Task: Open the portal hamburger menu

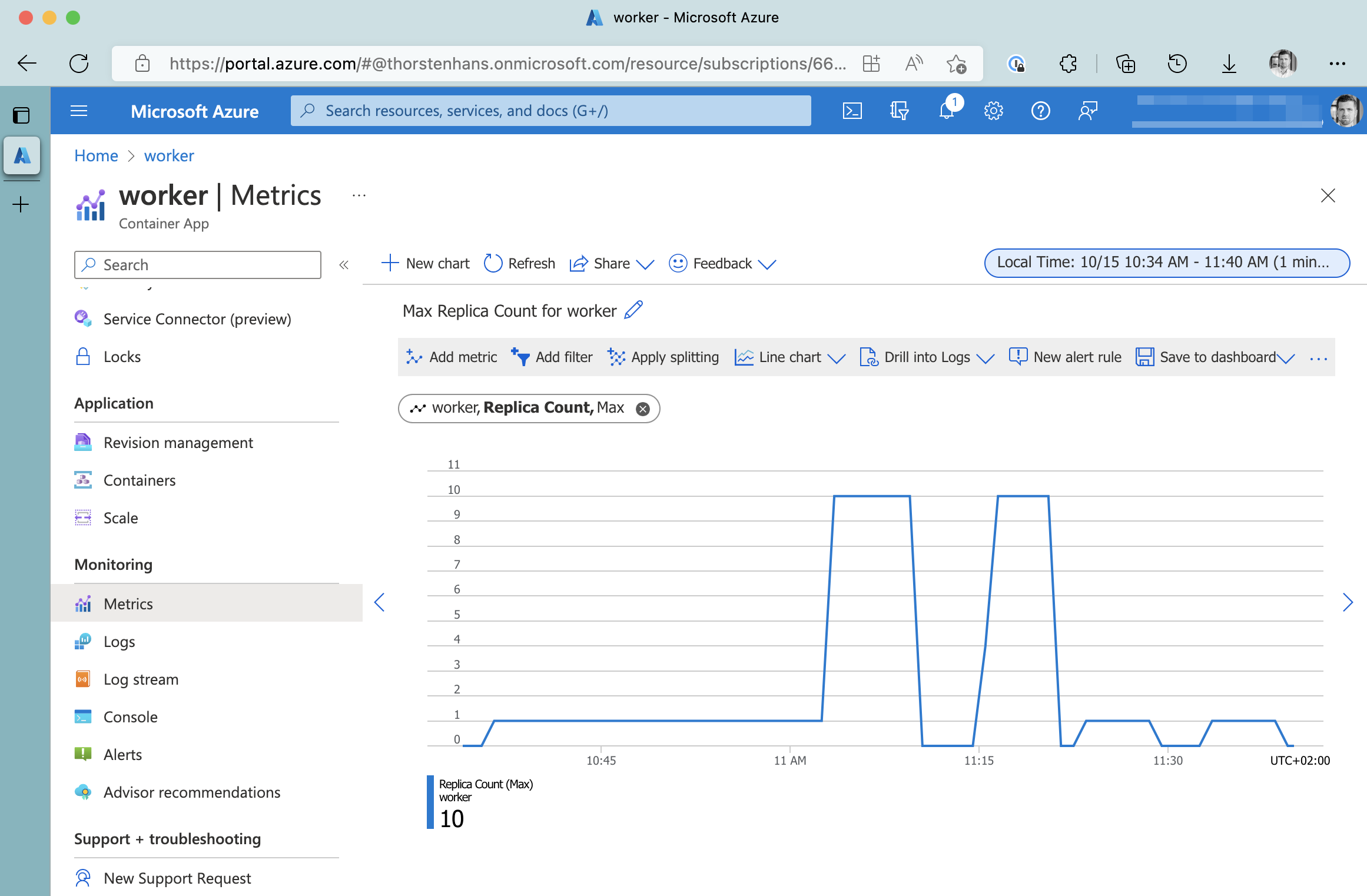Action: 79,111
